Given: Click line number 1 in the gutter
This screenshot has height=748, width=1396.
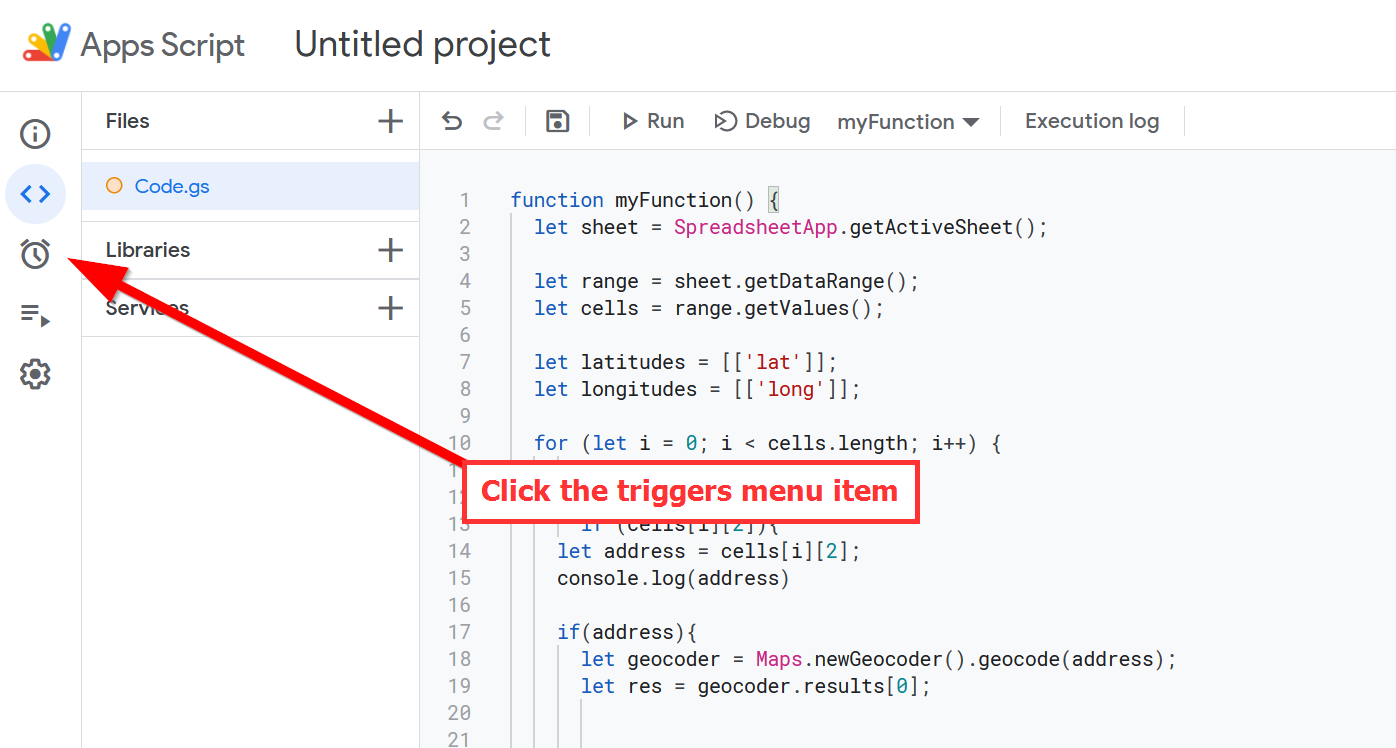Looking at the screenshot, I should (x=463, y=200).
